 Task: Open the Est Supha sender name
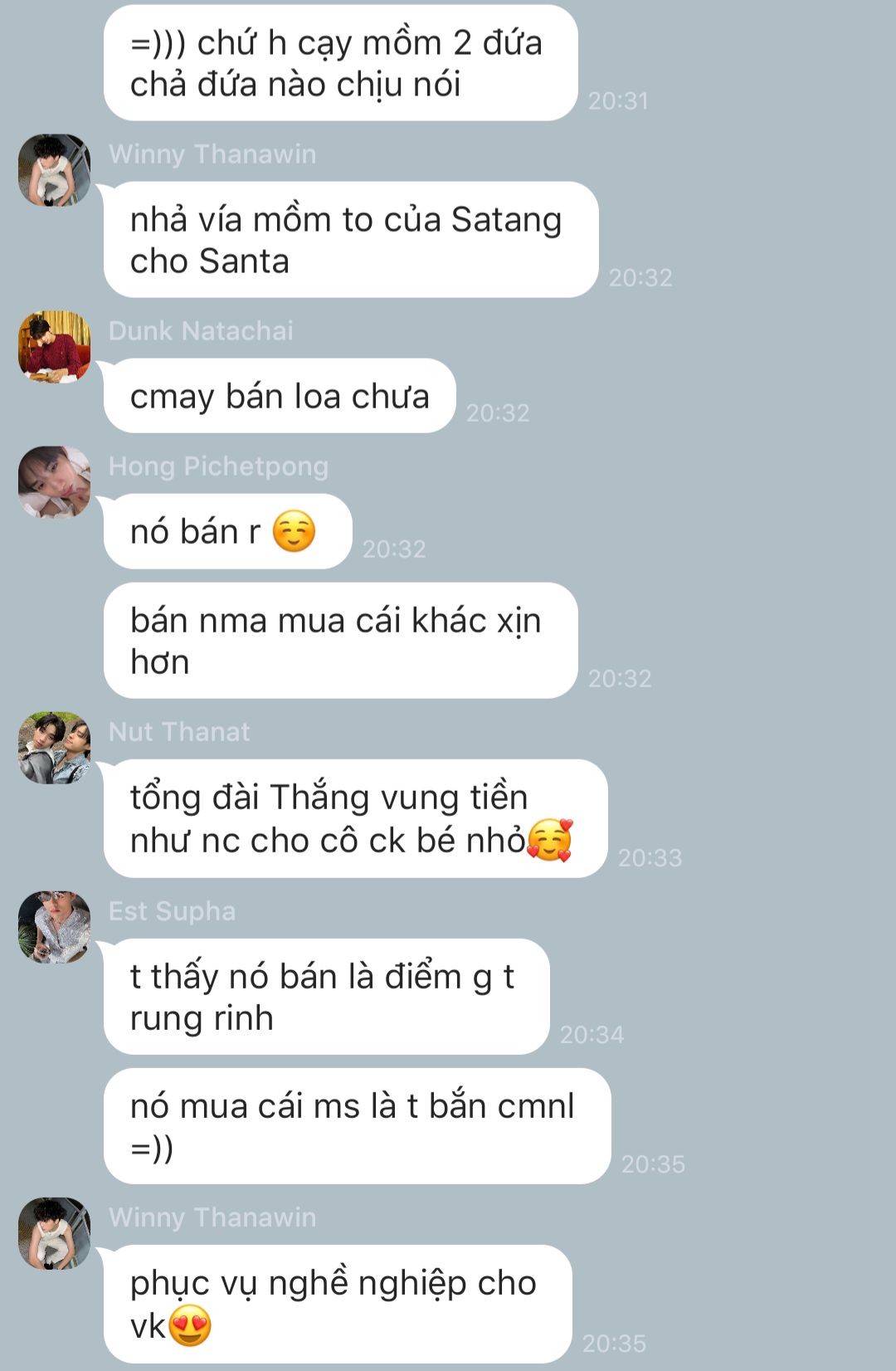tap(172, 911)
